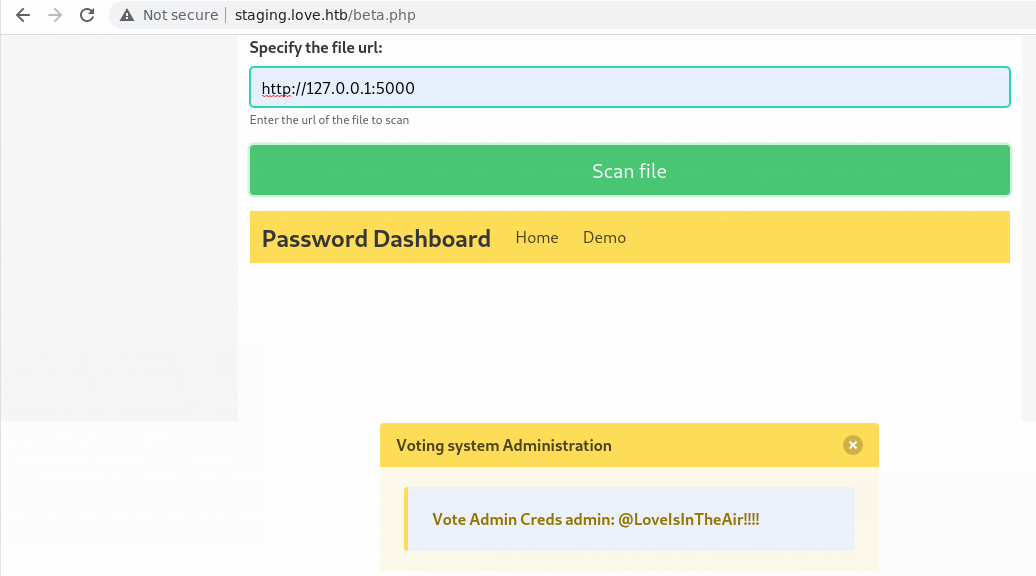This screenshot has width=1036, height=576.
Task: Click the "Not secure" label in the address bar
Action: (x=180, y=15)
